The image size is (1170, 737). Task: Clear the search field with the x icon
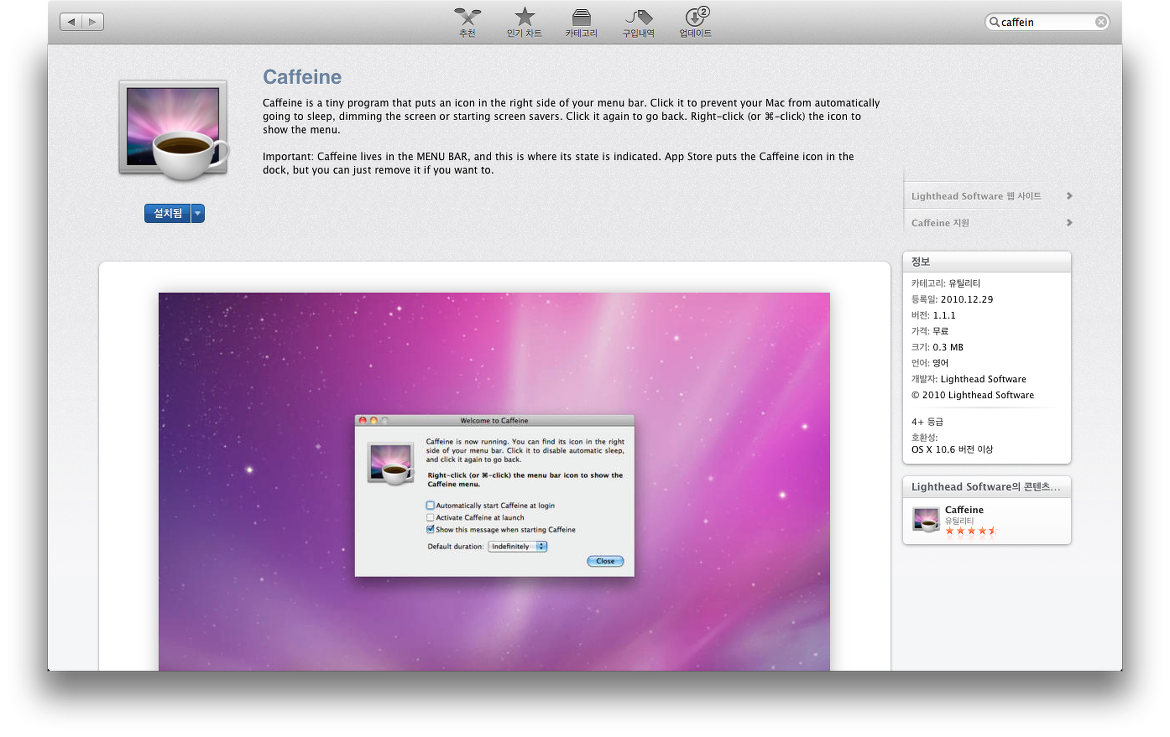(1101, 22)
